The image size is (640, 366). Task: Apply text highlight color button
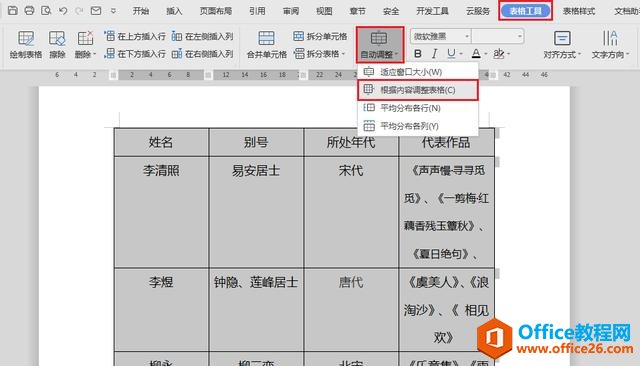click(499, 53)
